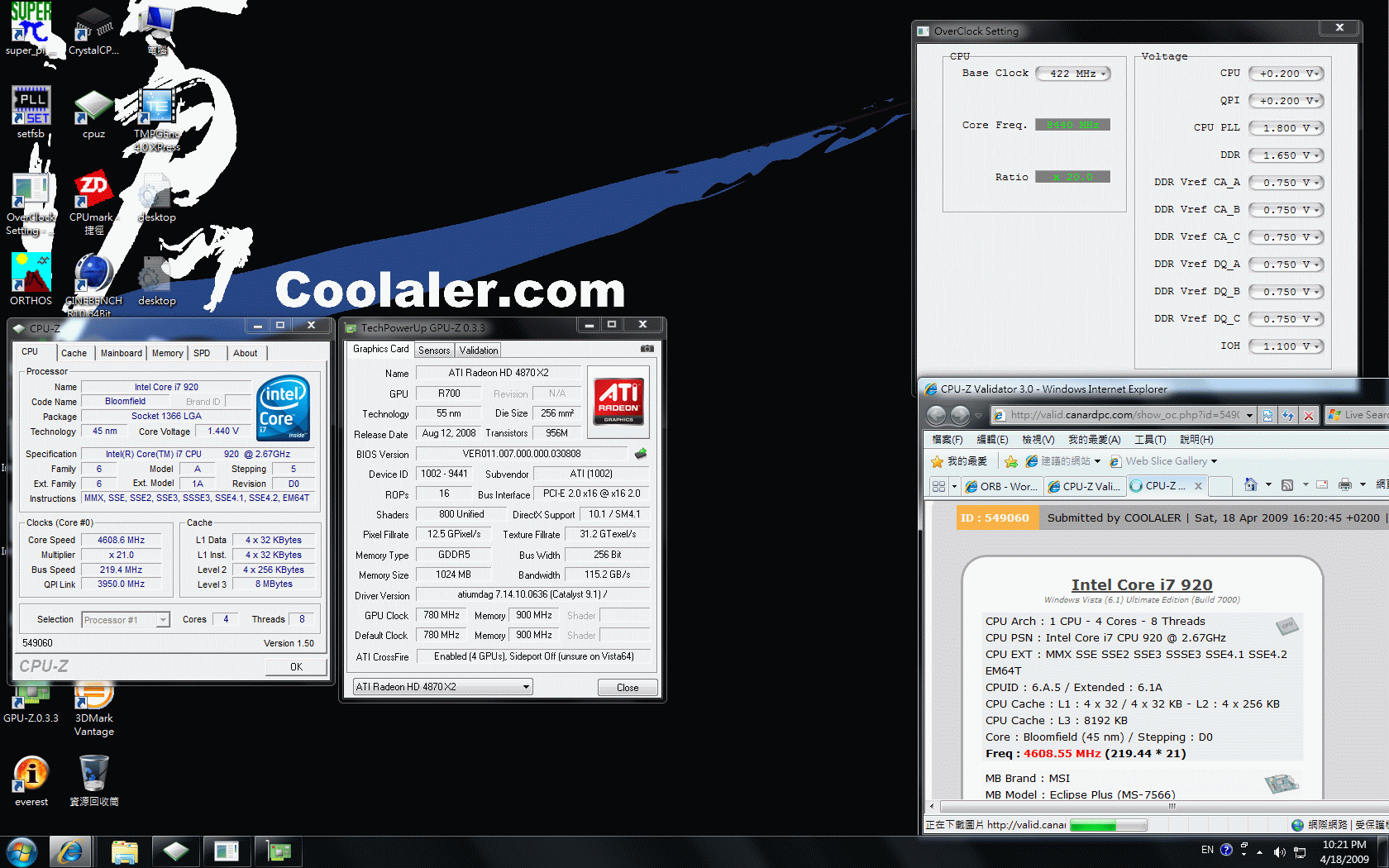The height and width of the screenshot is (868, 1389).
Task: Open the QPI voltage dropdown
Action: click(1286, 101)
